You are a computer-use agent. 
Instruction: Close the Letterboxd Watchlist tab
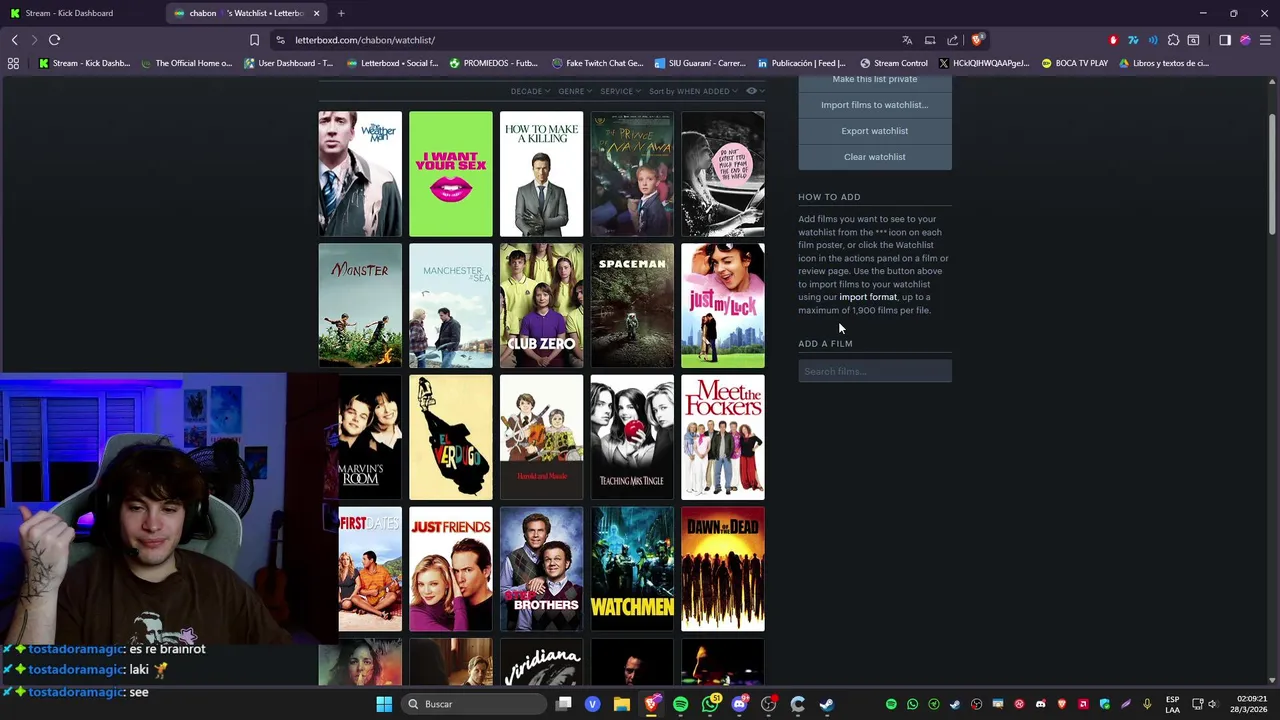pyautogui.click(x=316, y=13)
